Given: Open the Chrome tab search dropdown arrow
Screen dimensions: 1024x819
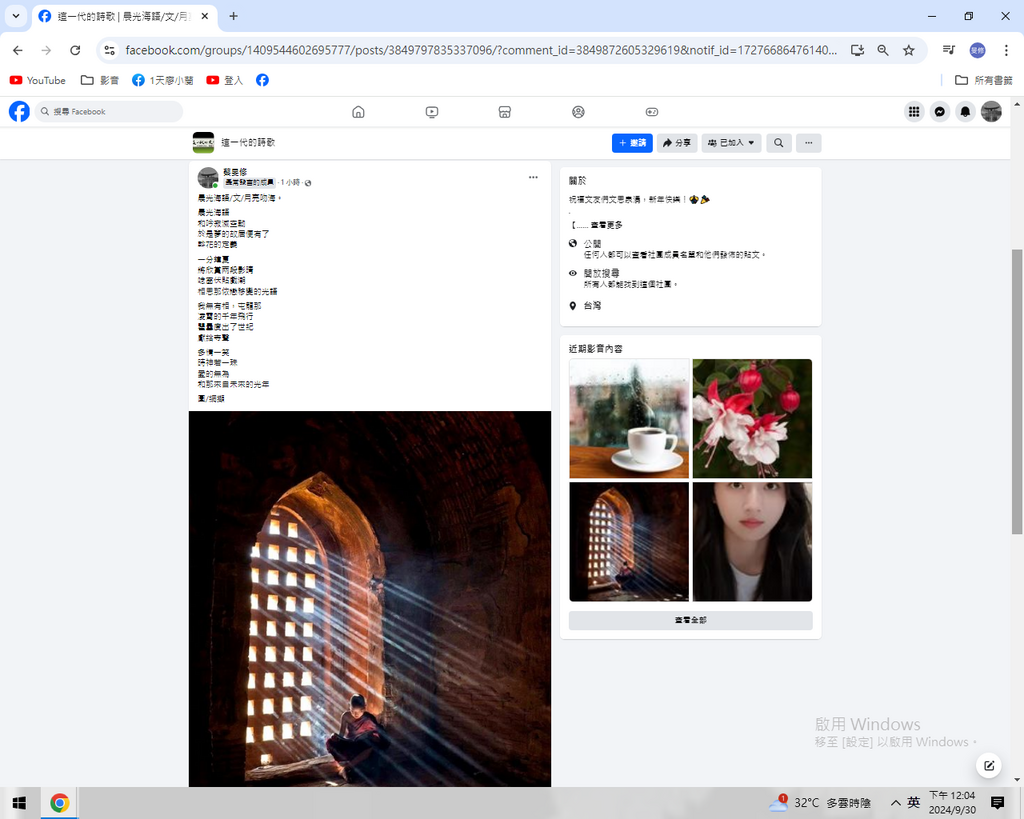Looking at the screenshot, I should coord(15,16).
